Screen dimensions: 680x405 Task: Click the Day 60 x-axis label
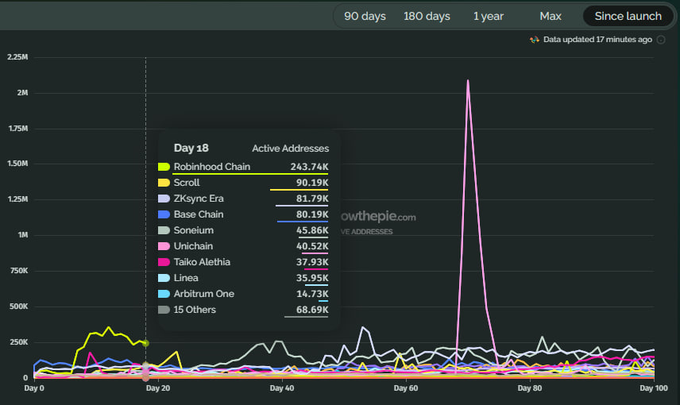(406, 388)
